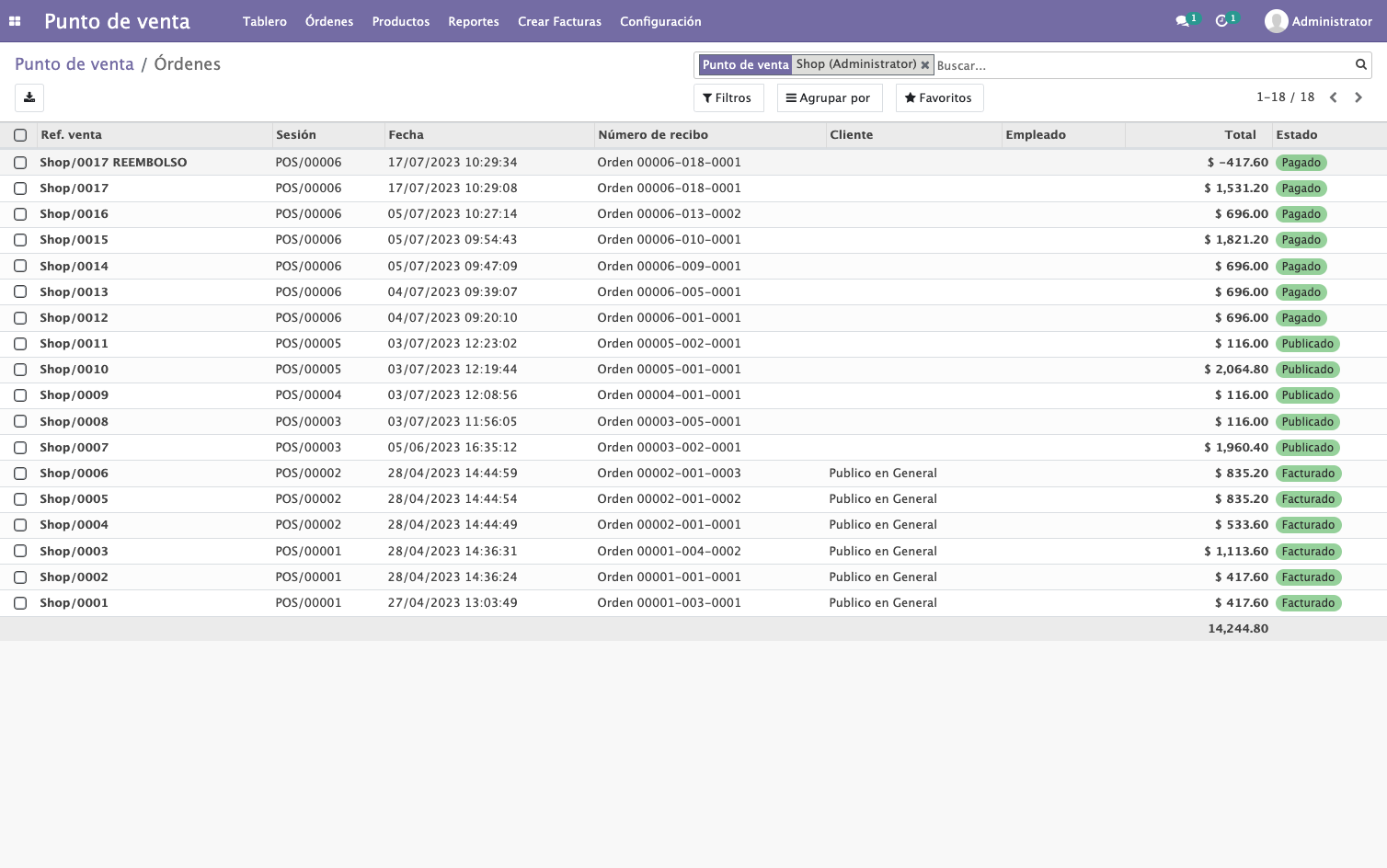The image size is (1387, 868).
Task: Click the Pagado status of Shop/0014
Action: tap(1301, 267)
